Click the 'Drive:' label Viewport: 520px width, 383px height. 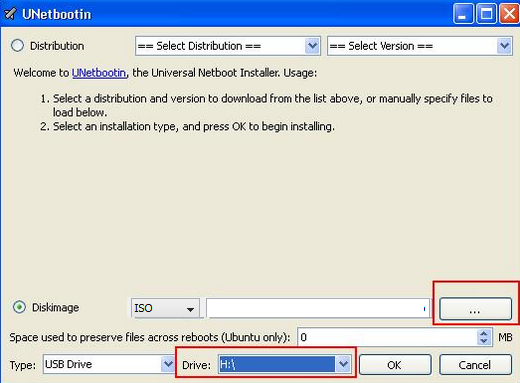[x=196, y=365]
